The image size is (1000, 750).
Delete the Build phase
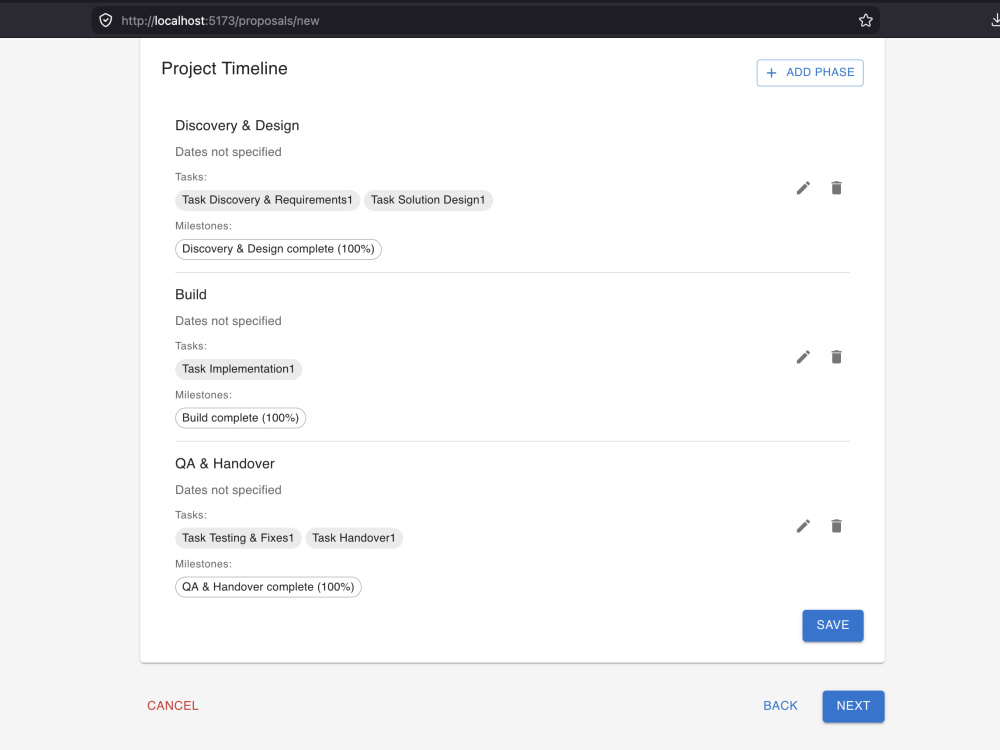click(x=836, y=357)
